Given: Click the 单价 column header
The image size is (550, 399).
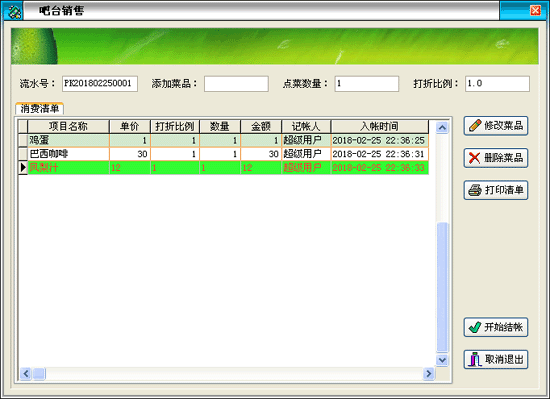Looking at the screenshot, I should pyautogui.click(x=130, y=126).
